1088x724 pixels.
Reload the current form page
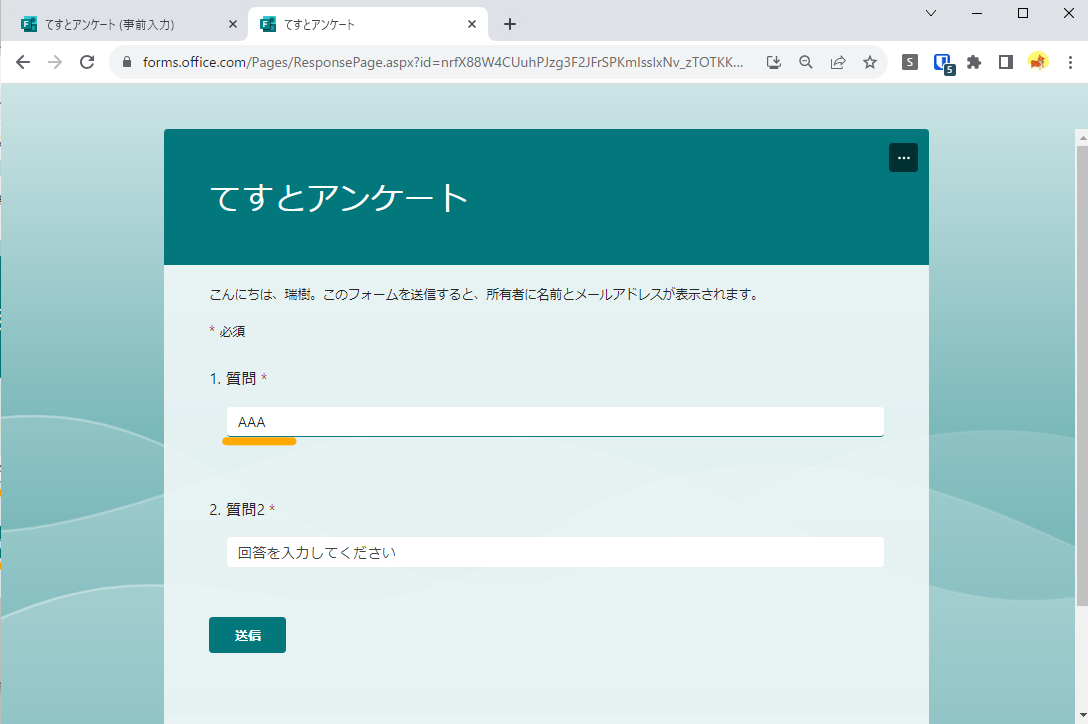[87, 62]
